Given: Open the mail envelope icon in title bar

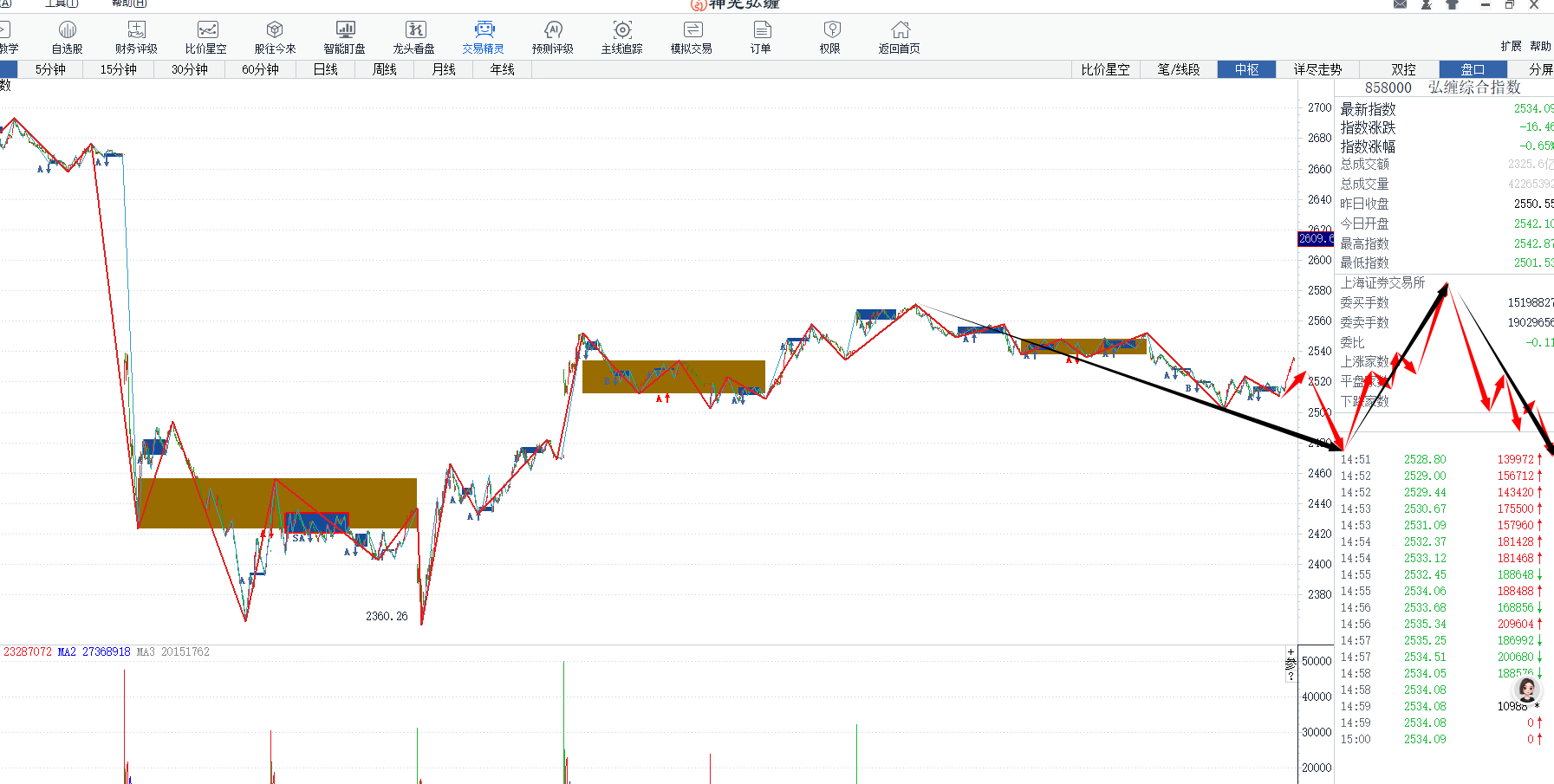Looking at the screenshot, I should (x=1400, y=4).
